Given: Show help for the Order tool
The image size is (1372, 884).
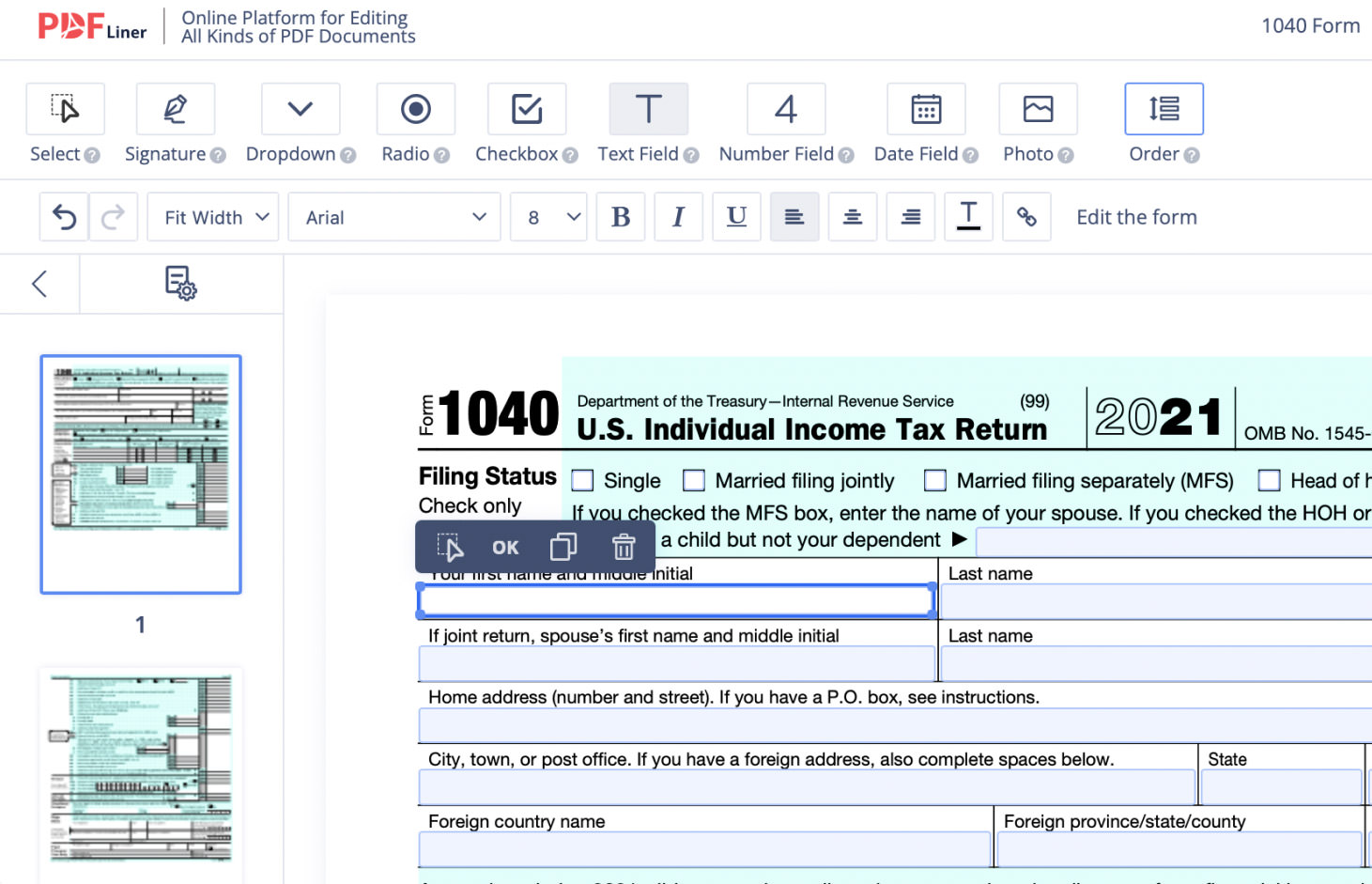Looking at the screenshot, I should (1192, 155).
